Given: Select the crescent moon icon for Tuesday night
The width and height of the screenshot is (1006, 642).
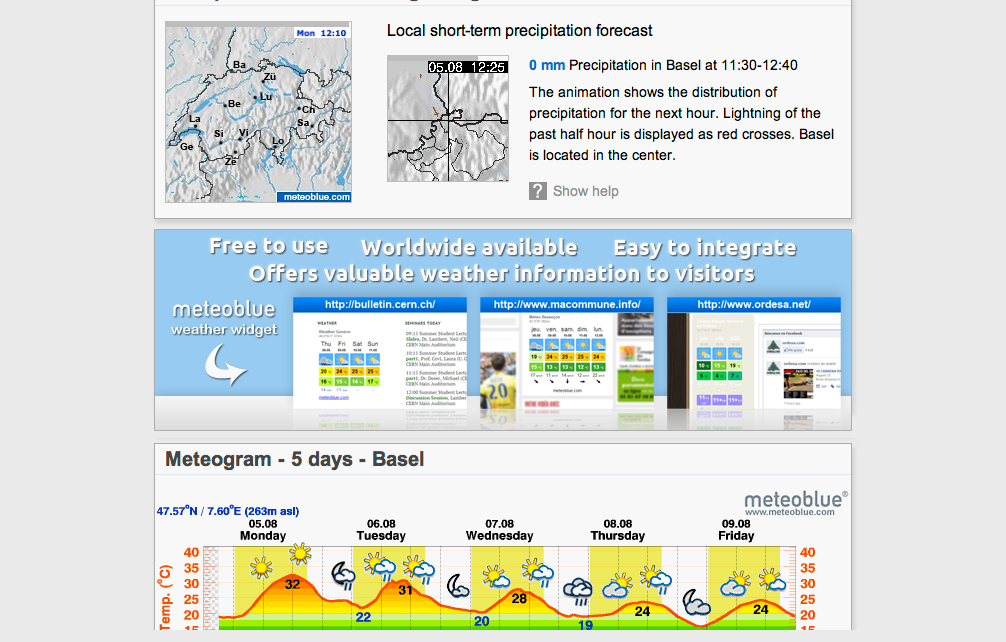Looking at the screenshot, I should [456, 586].
